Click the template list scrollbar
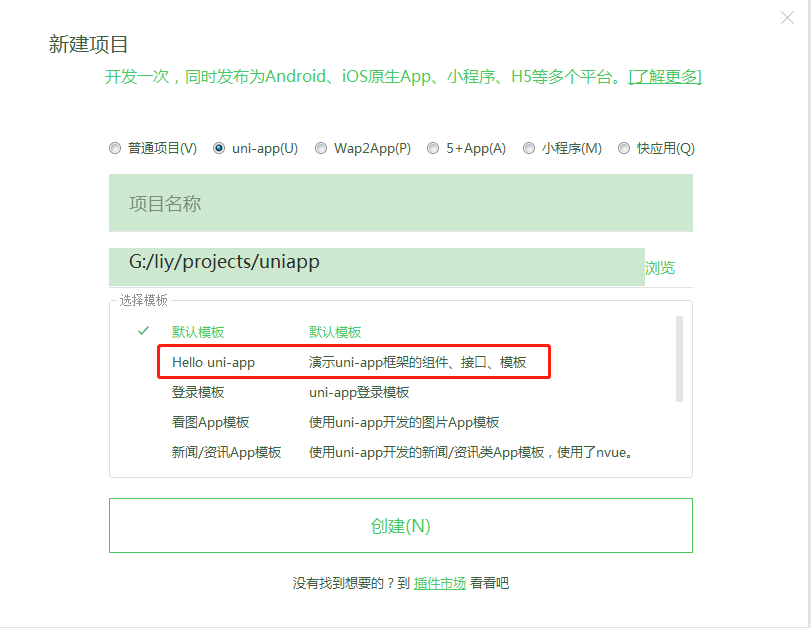The image size is (811, 628). [679, 358]
